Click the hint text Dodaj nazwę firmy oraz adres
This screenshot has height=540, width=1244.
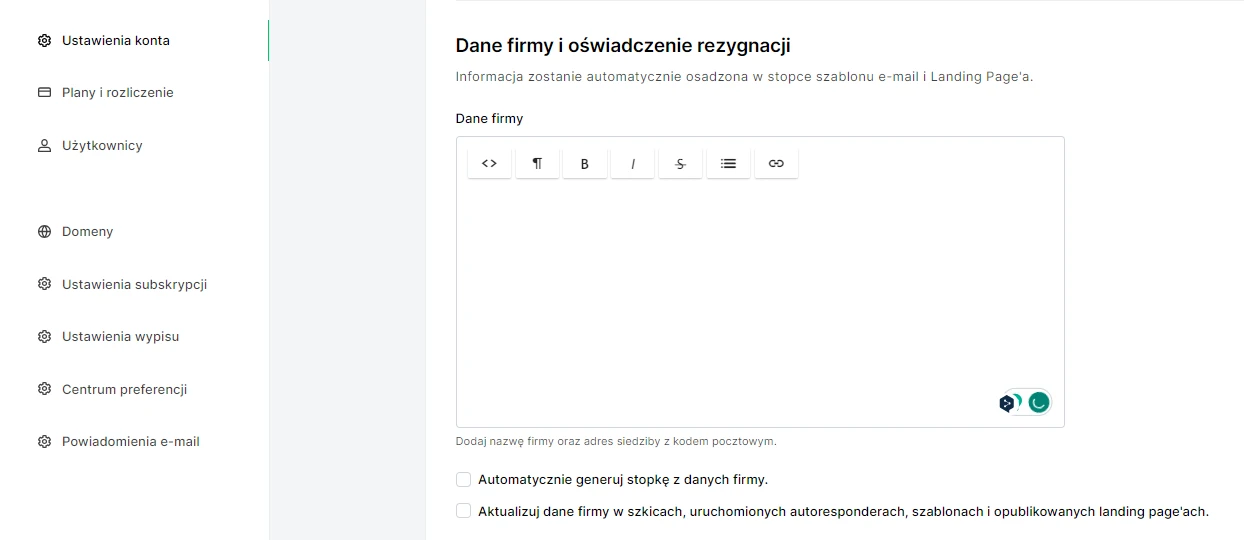[x=616, y=441]
